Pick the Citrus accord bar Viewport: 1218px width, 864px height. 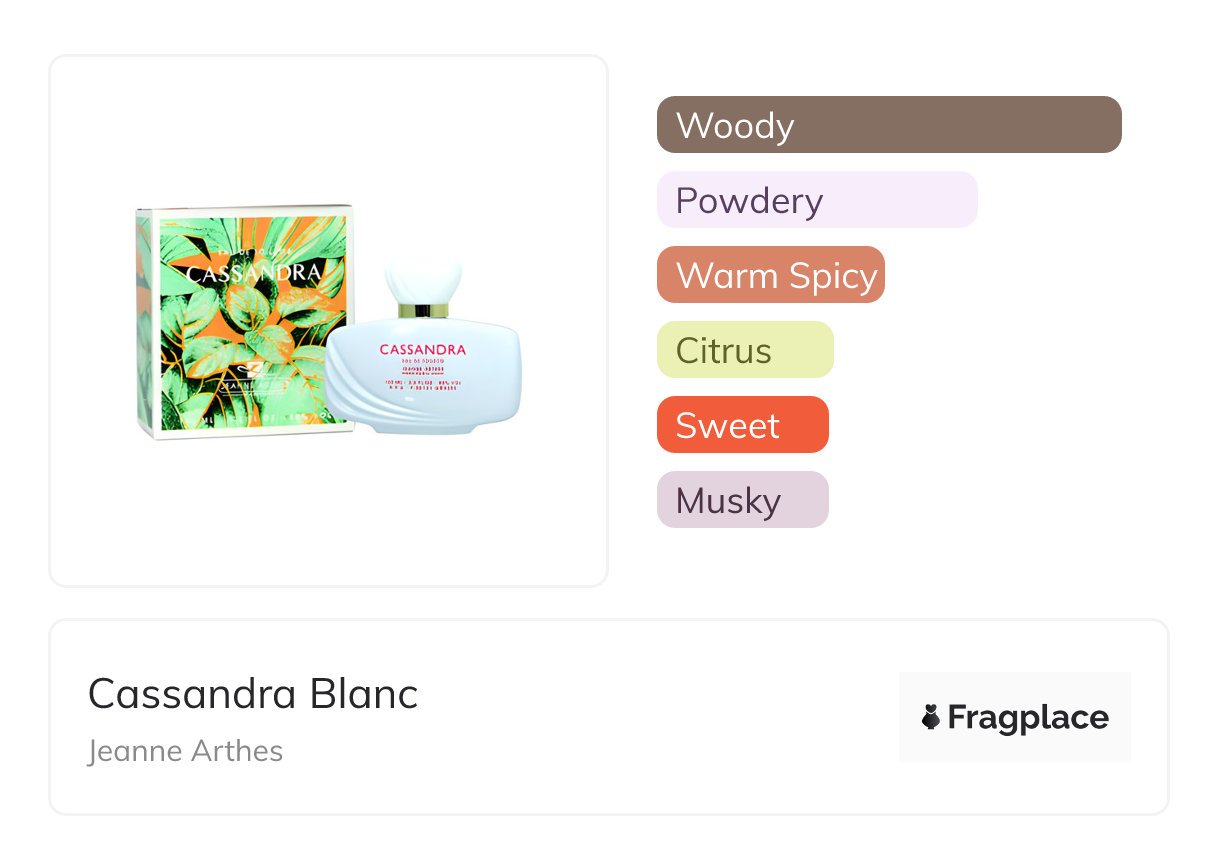click(x=744, y=350)
